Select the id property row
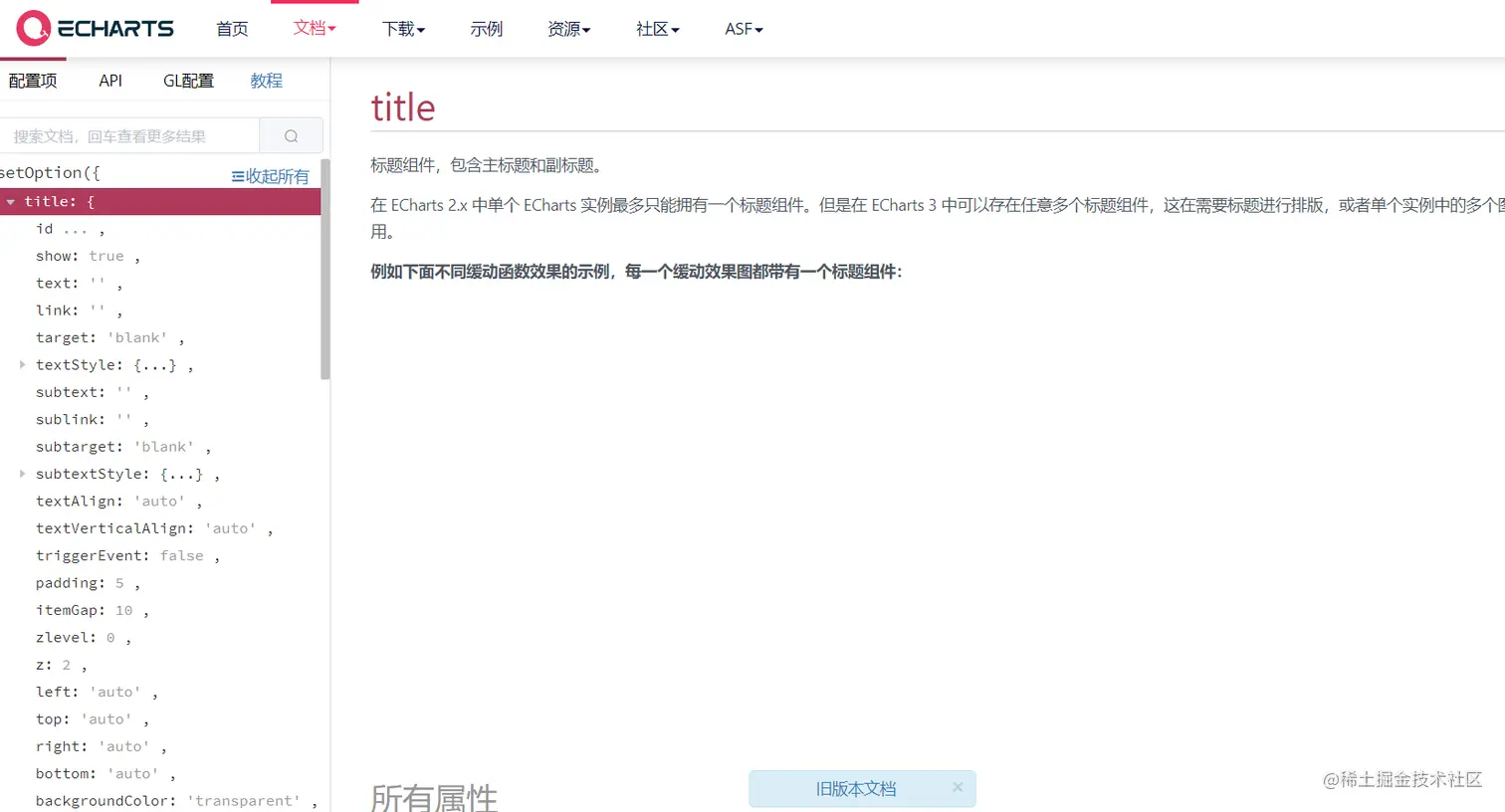The image size is (1505, 812). 70,229
